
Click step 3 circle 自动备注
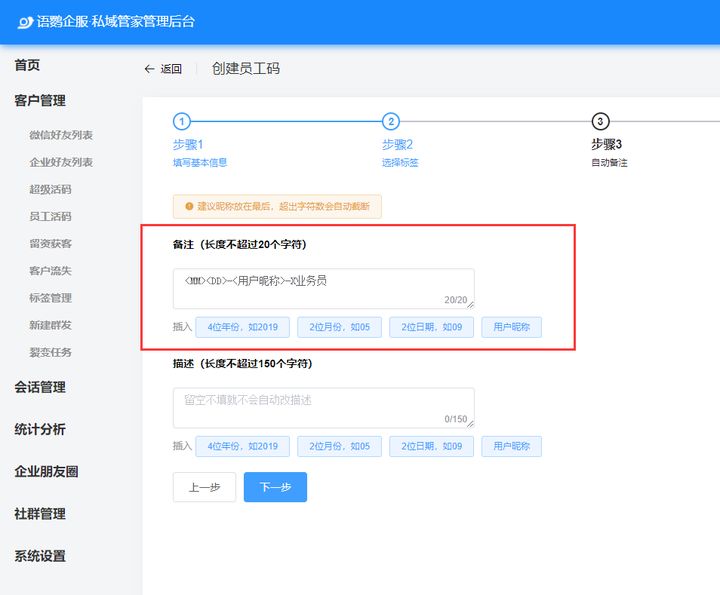[600, 121]
